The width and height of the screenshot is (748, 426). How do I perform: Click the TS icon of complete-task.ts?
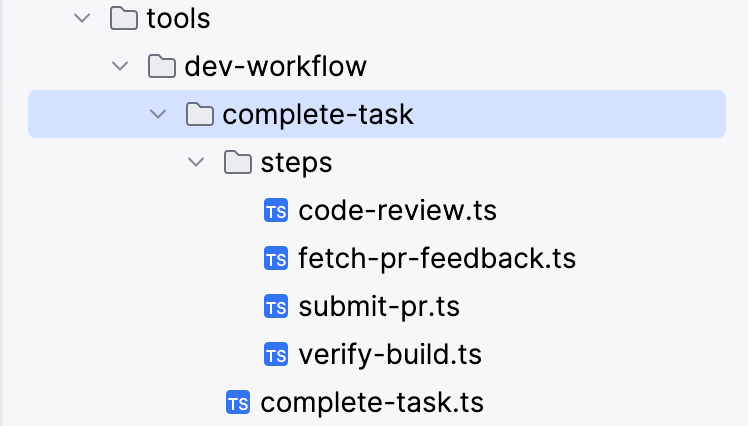(238, 403)
